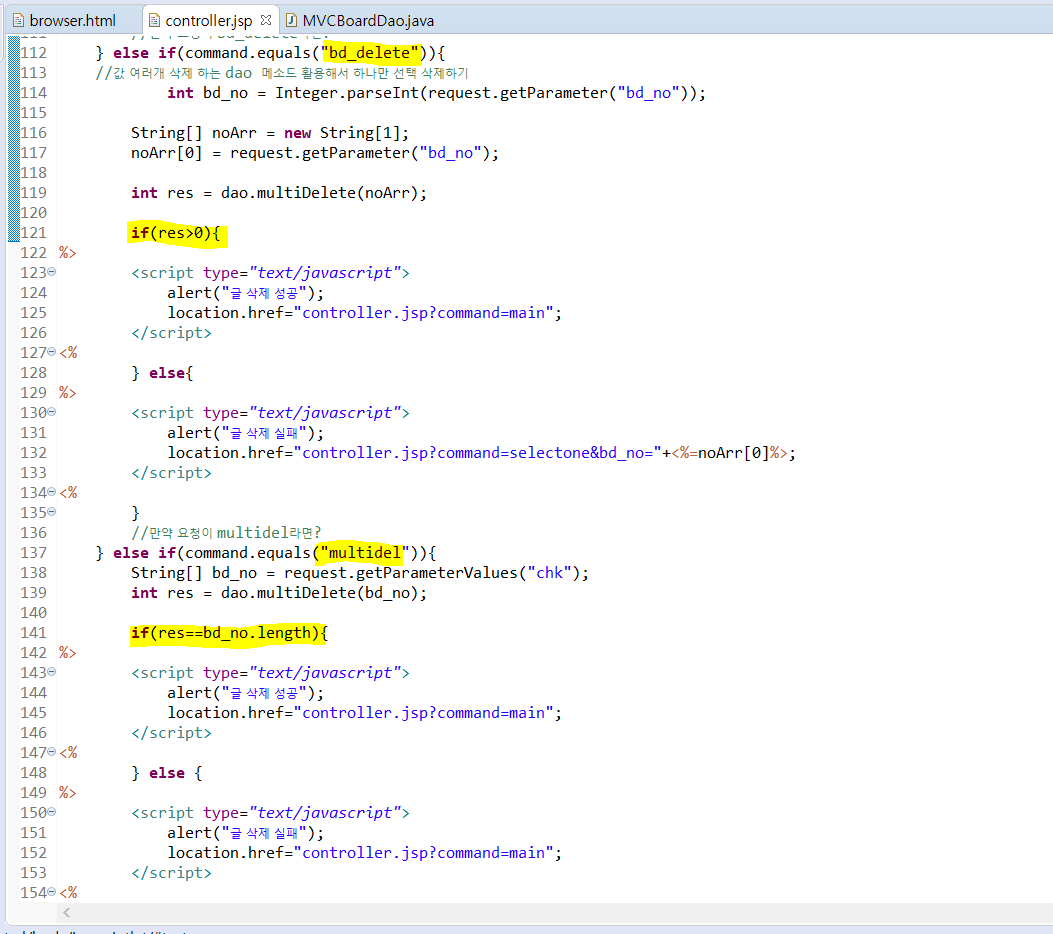
Task: Click line number 141
Action: point(34,633)
